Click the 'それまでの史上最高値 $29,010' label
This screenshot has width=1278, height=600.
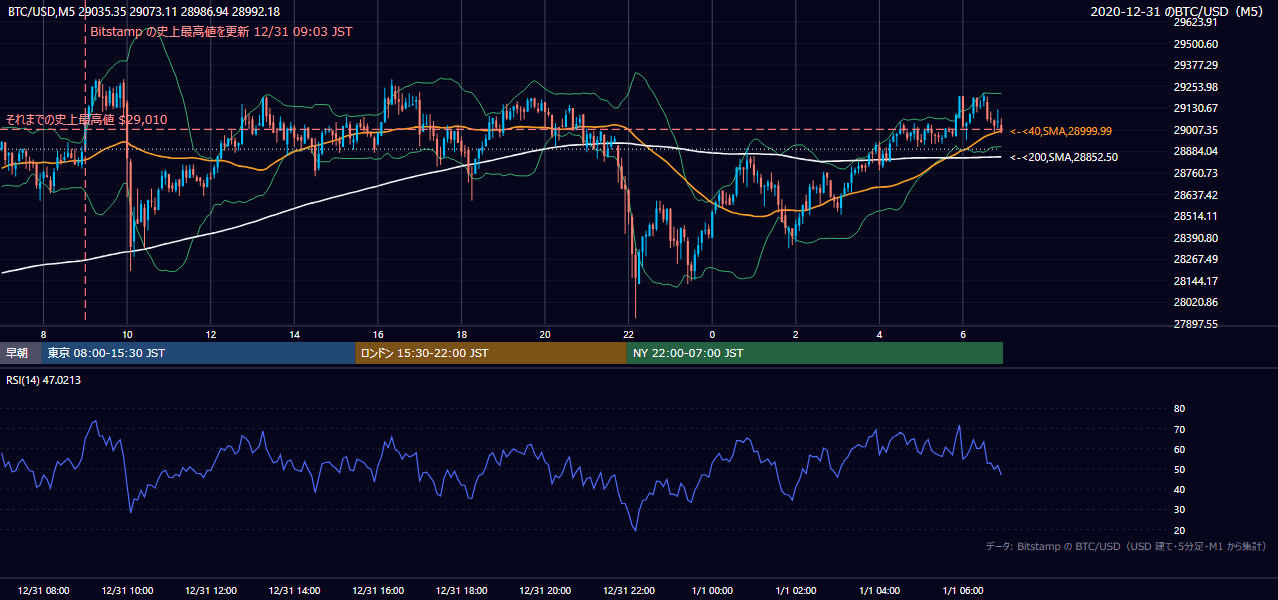[x=86, y=119]
